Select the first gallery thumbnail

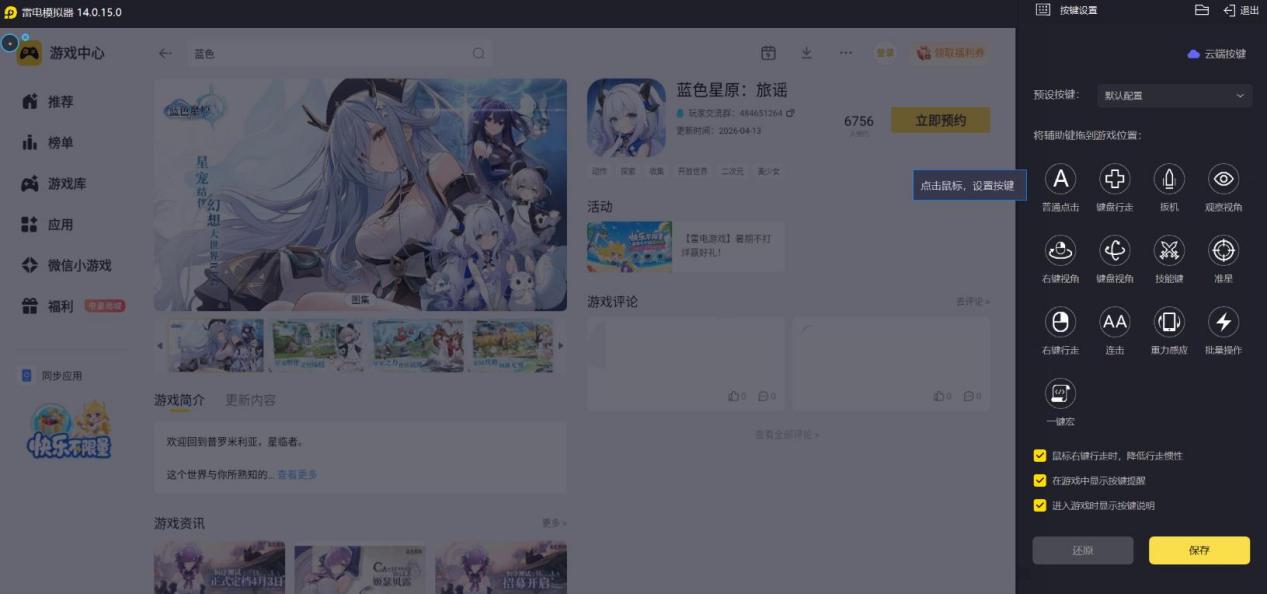[217, 346]
